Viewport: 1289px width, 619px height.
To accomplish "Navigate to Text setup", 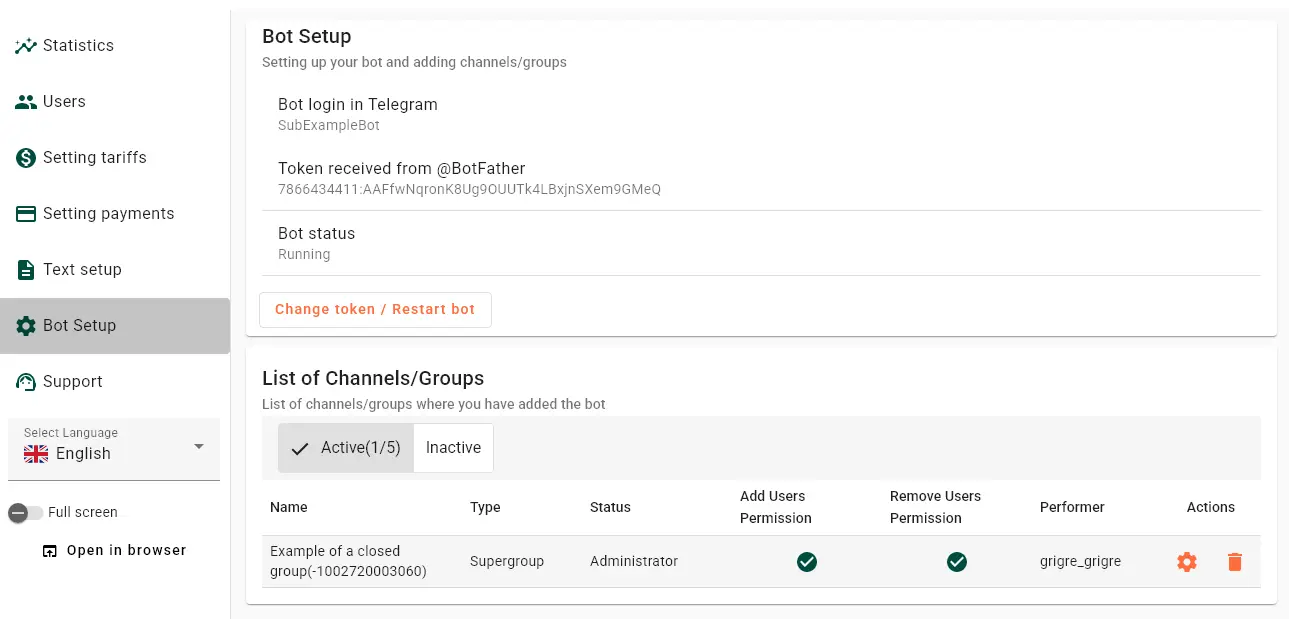I will 115,270.
